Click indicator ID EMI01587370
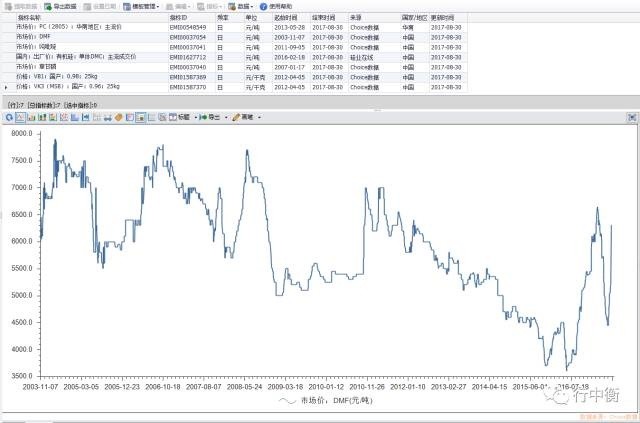The height and width of the screenshot is (423, 640). [188, 87]
